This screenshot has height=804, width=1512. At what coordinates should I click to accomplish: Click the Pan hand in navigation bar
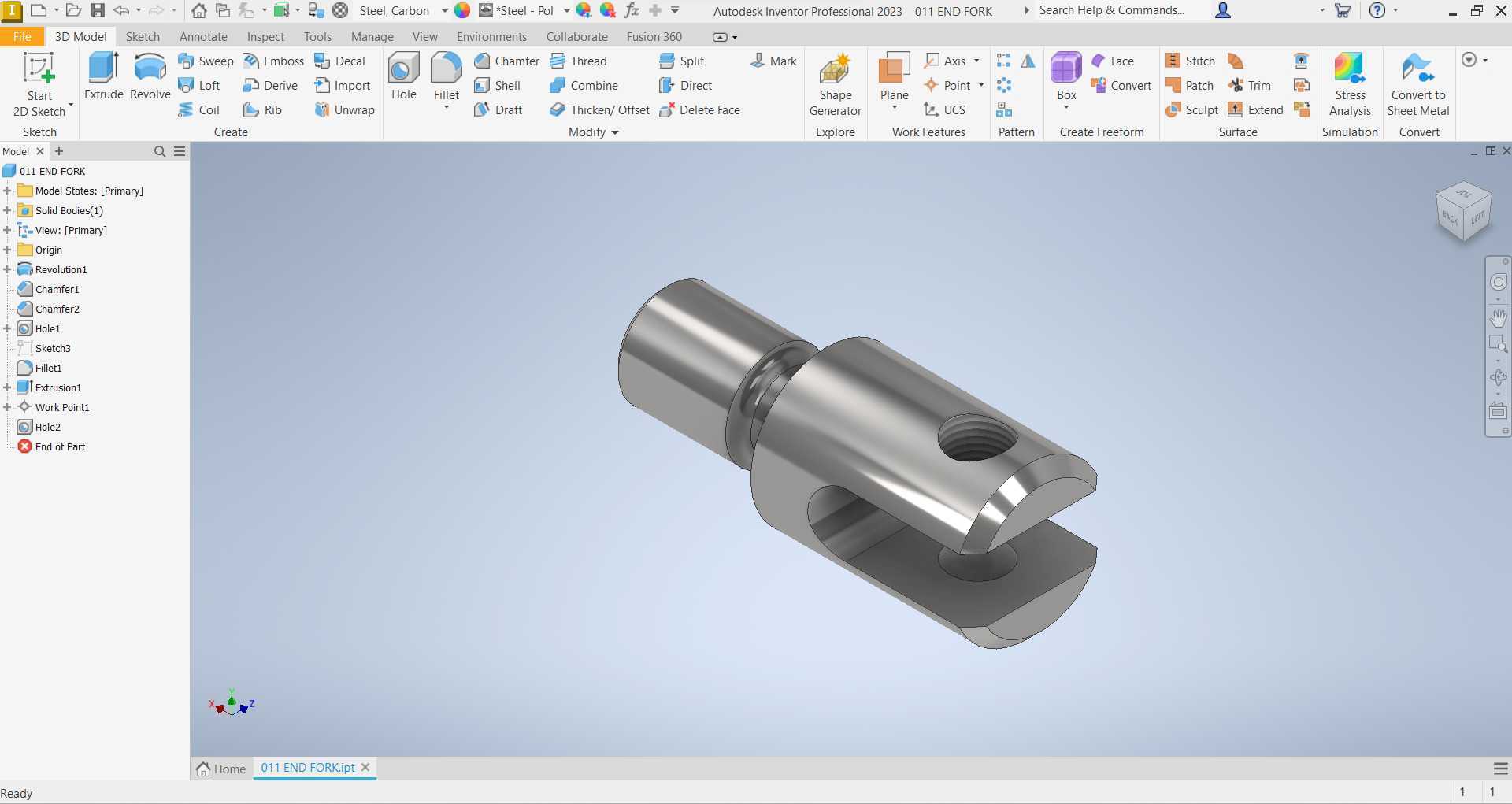tap(1498, 317)
